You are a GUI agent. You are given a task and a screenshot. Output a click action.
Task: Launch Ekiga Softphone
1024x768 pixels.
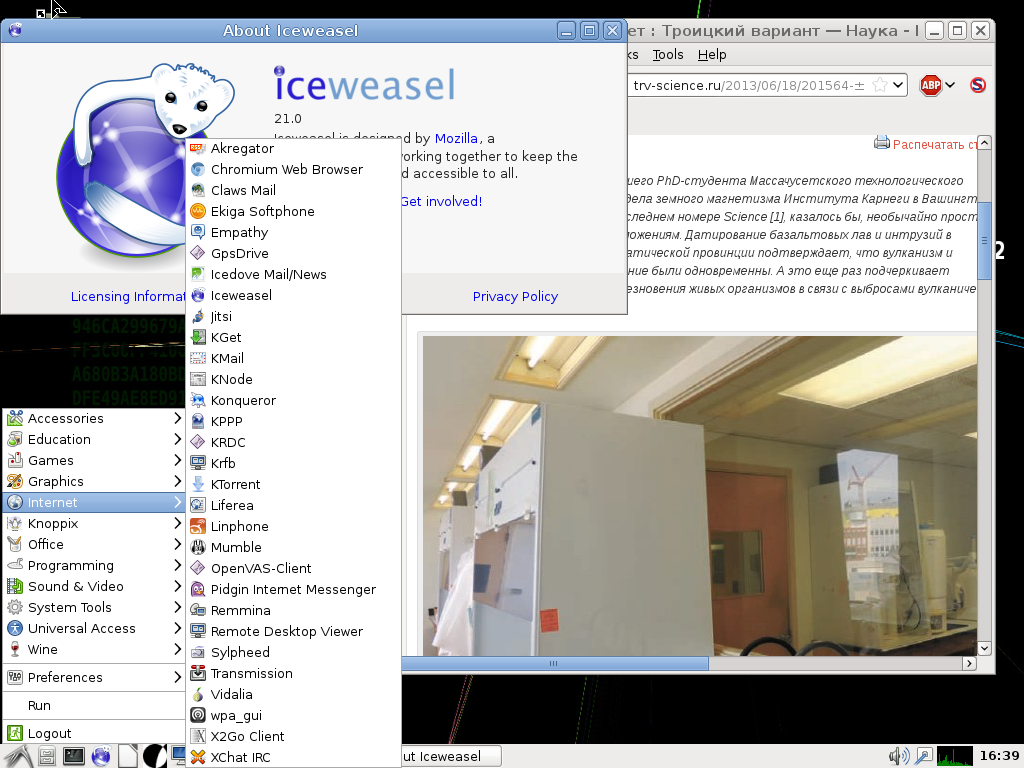coord(293,211)
